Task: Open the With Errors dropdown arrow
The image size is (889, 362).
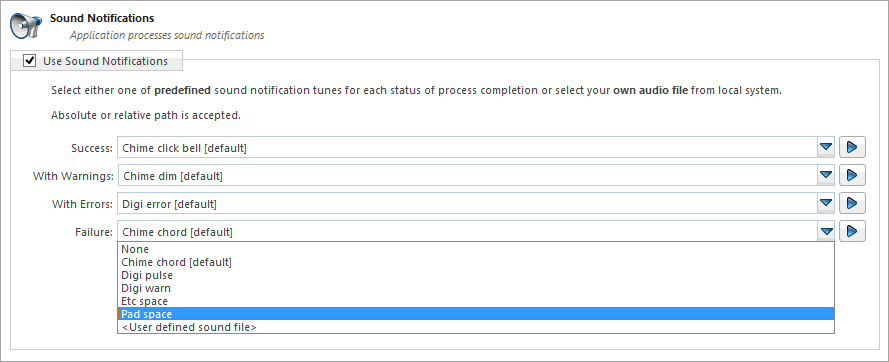Action: (x=826, y=203)
